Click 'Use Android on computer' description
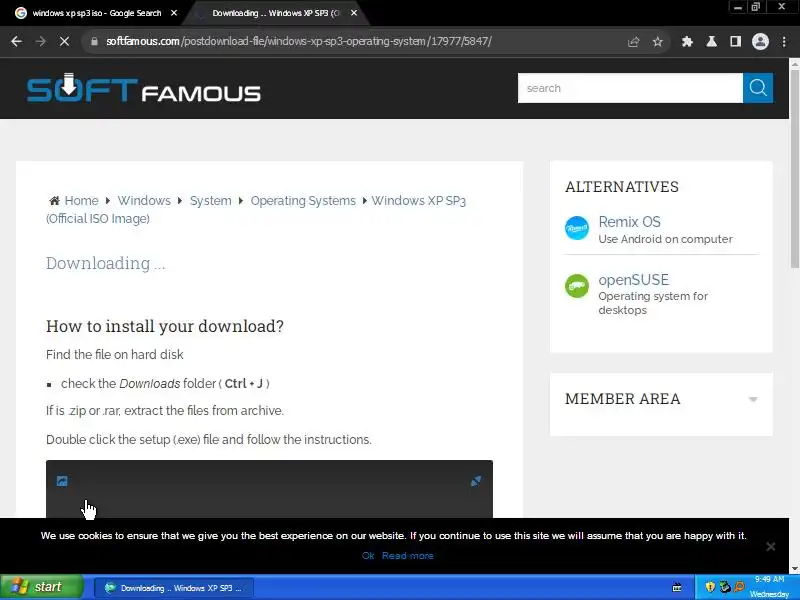800x600 pixels. pyautogui.click(x=665, y=239)
